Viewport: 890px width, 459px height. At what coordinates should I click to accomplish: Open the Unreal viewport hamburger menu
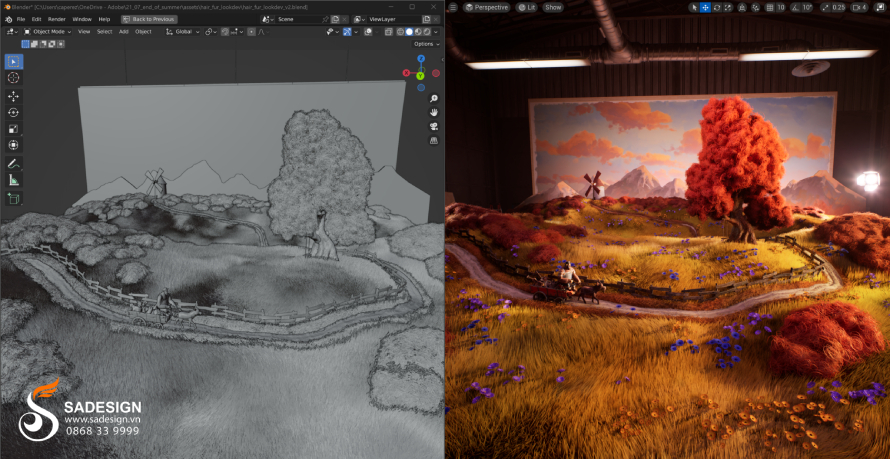(453, 7)
